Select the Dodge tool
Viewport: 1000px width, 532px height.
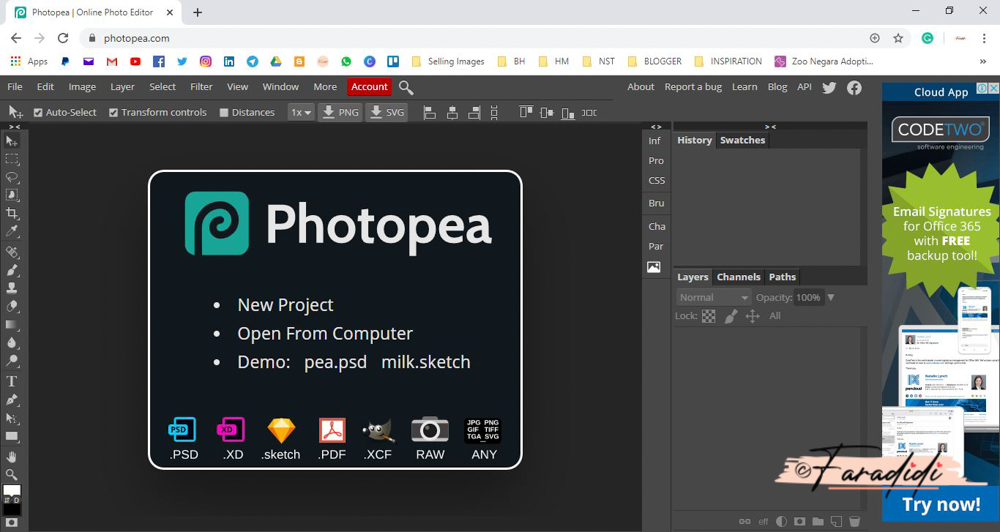[11, 360]
